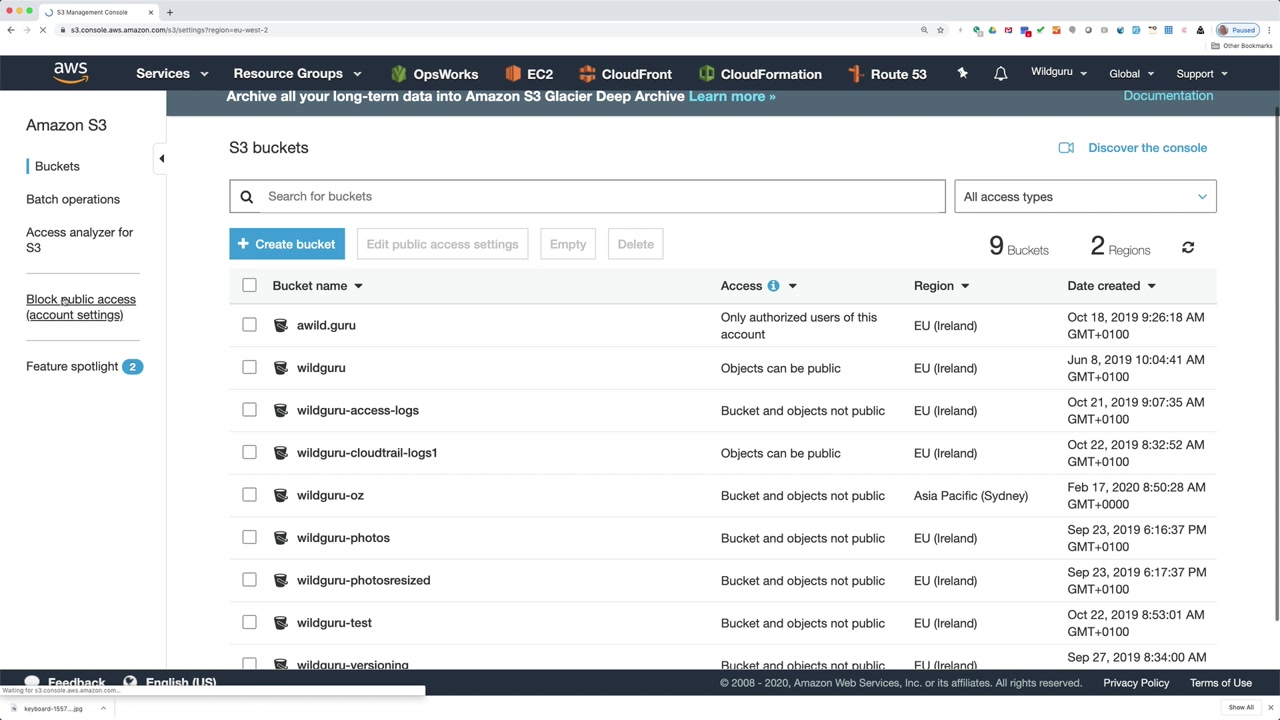The width and height of the screenshot is (1280, 720).
Task: Click the bucket icon for awild.guru
Action: (280, 325)
